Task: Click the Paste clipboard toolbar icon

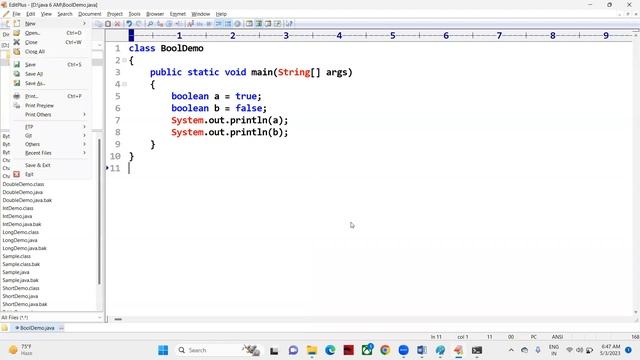Action: (108, 24)
